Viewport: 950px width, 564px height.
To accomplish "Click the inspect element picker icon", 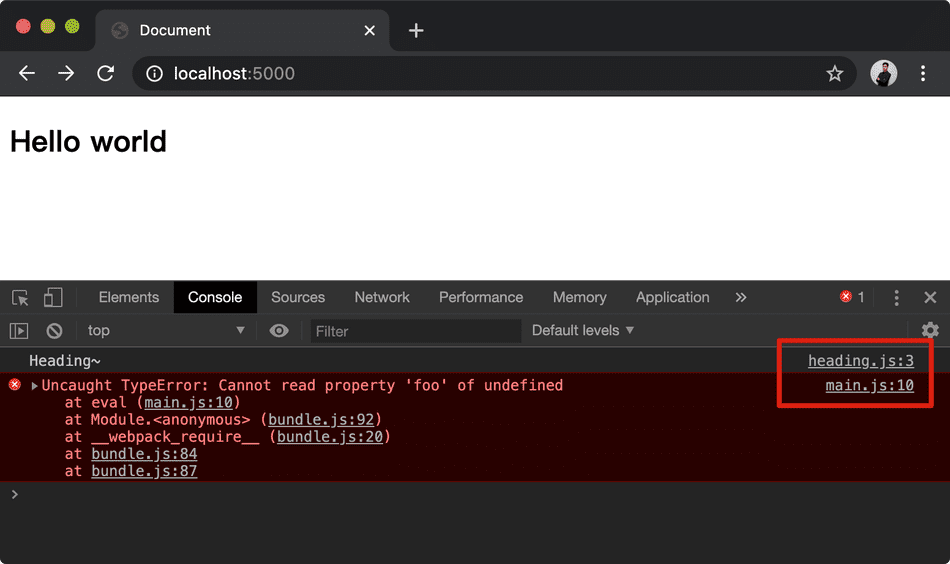I will (21, 298).
